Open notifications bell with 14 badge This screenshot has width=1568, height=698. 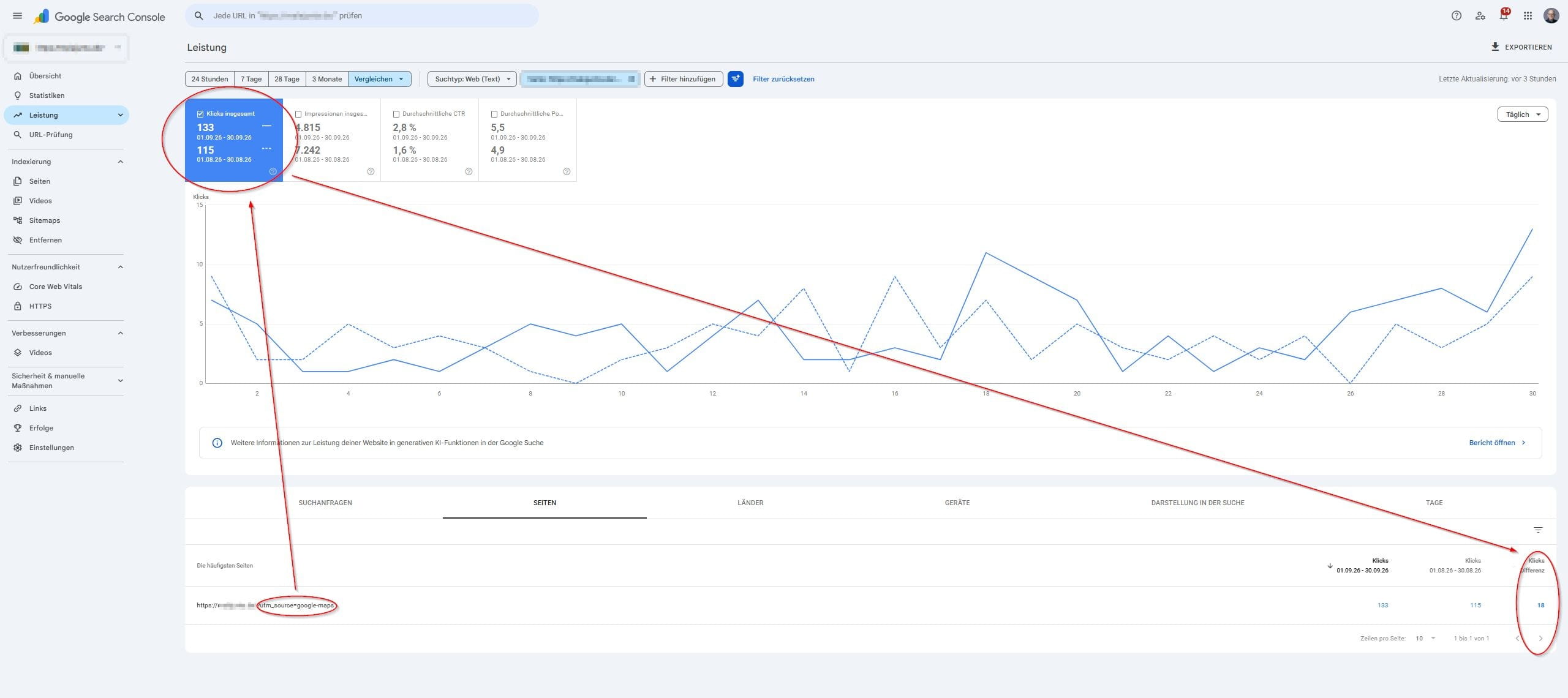coord(1504,16)
